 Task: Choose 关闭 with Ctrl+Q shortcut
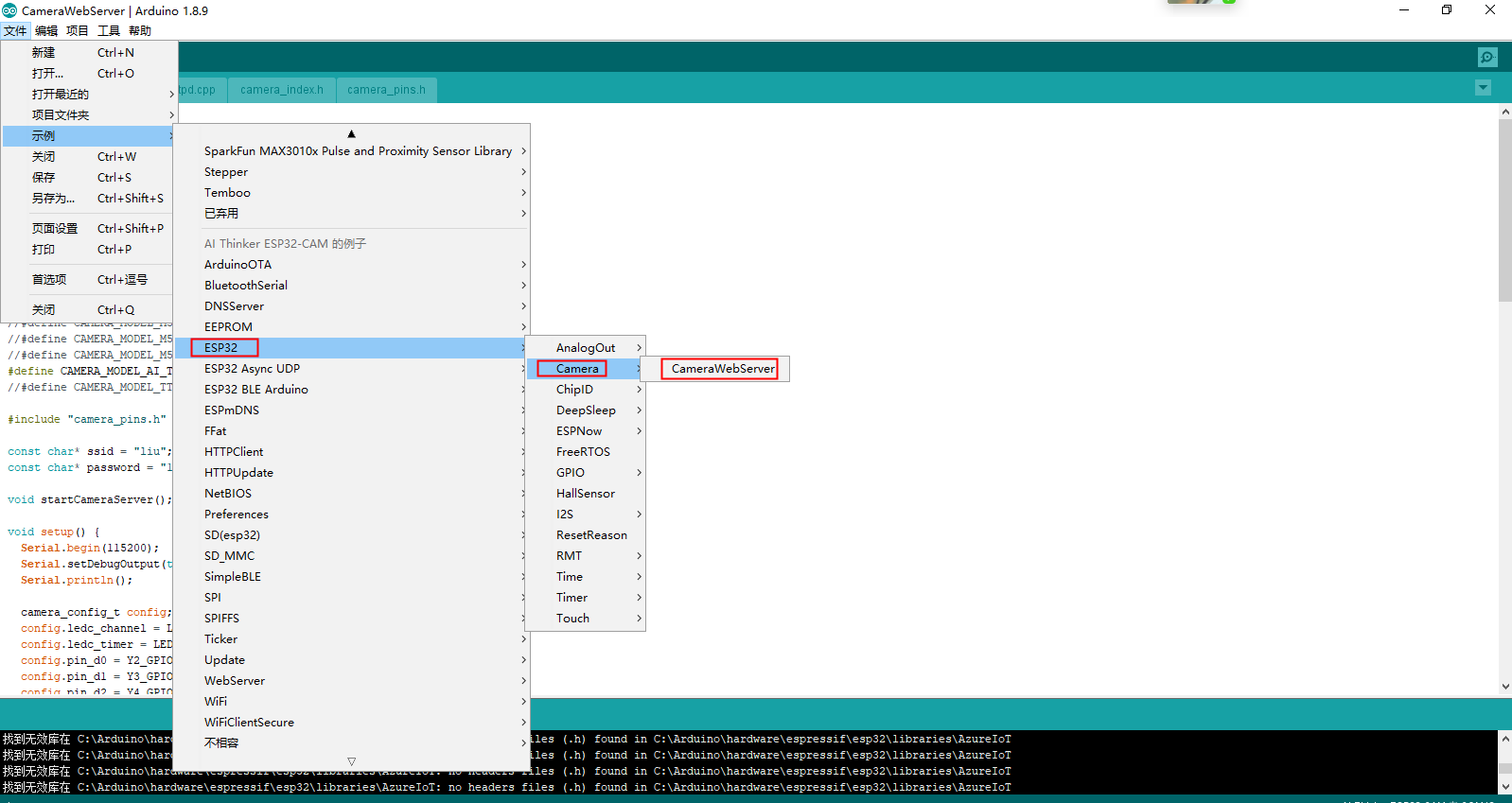(x=89, y=309)
